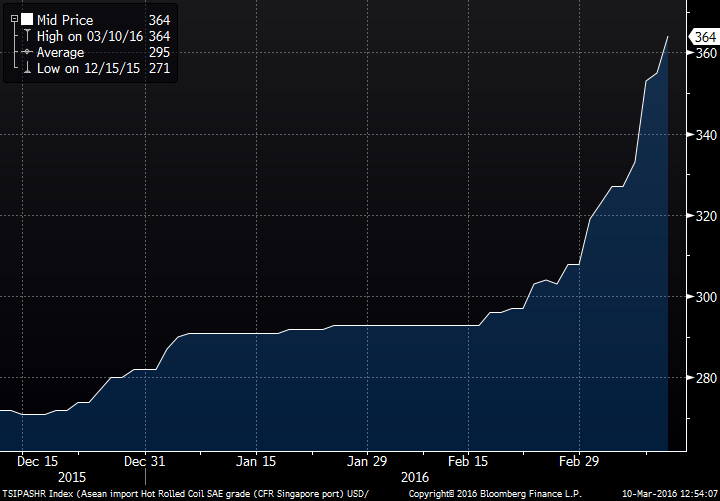Click the 300 label on the price axis
This screenshot has height=501, width=720.
coord(704,297)
